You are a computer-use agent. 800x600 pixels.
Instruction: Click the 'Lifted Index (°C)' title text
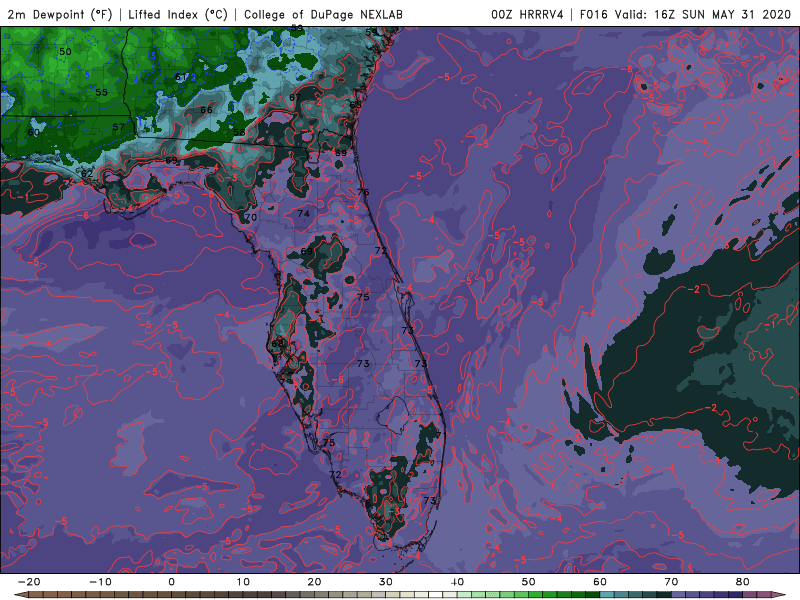(x=178, y=14)
